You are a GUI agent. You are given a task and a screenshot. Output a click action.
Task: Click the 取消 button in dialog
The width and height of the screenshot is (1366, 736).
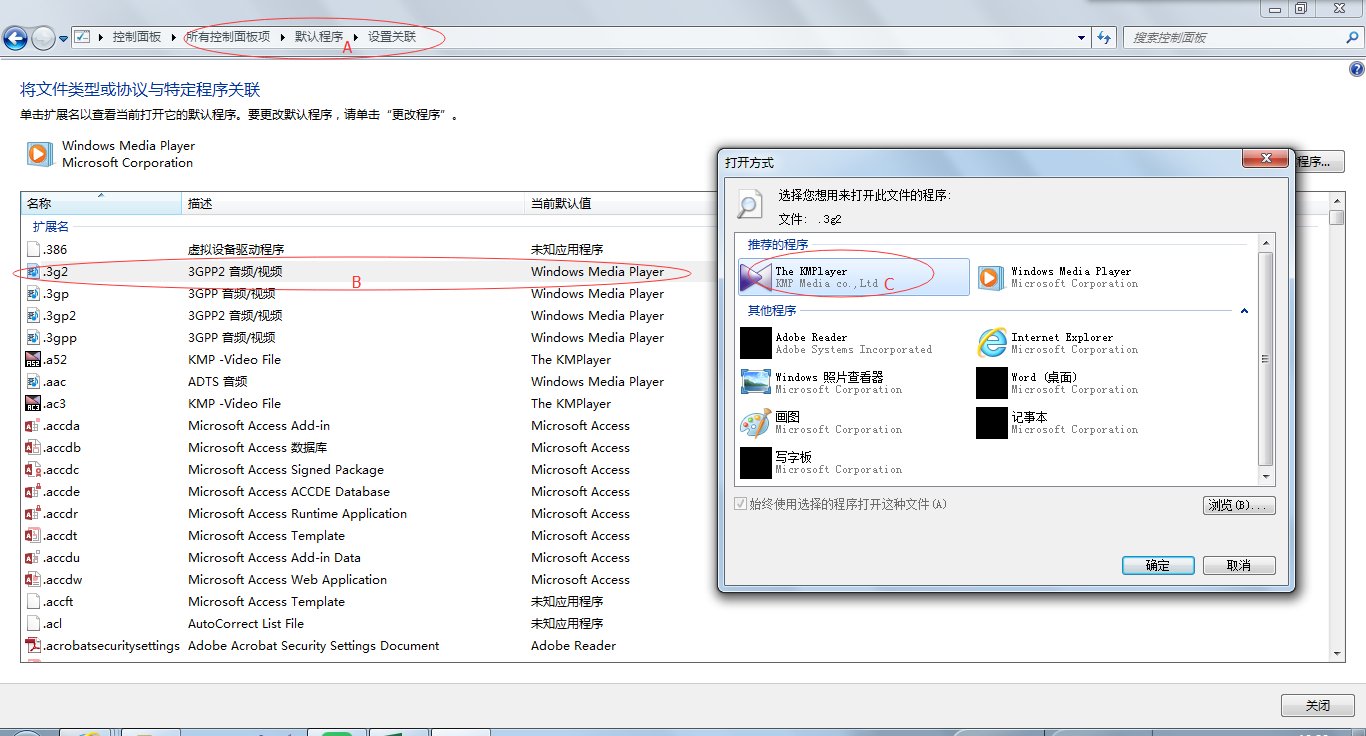click(1238, 565)
